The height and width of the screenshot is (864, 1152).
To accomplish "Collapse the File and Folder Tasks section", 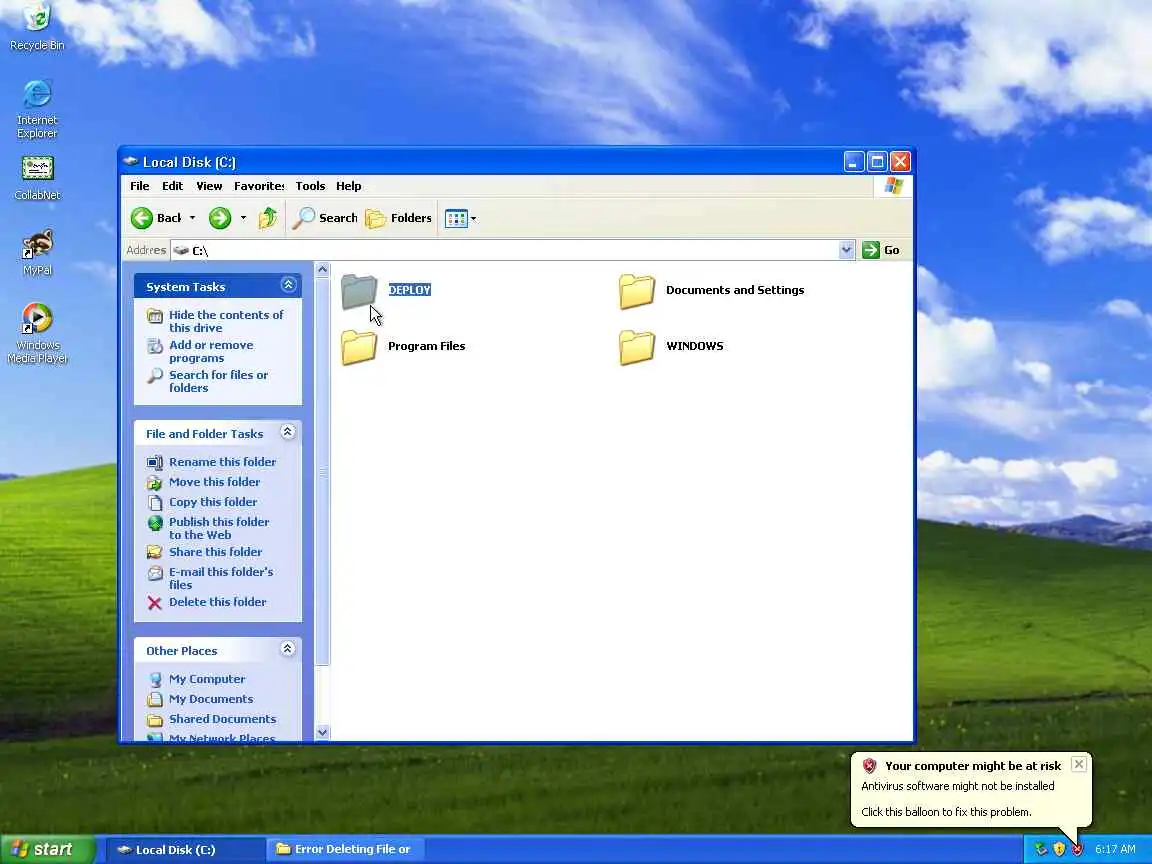I will [288, 432].
